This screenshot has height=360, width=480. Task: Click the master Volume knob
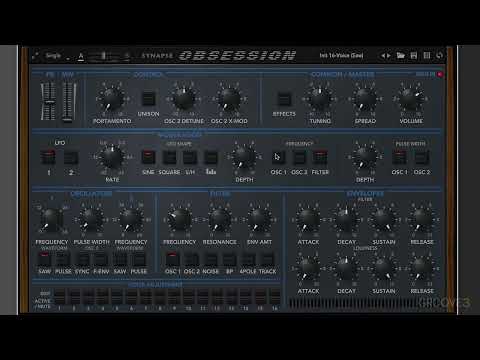point(410,99)
